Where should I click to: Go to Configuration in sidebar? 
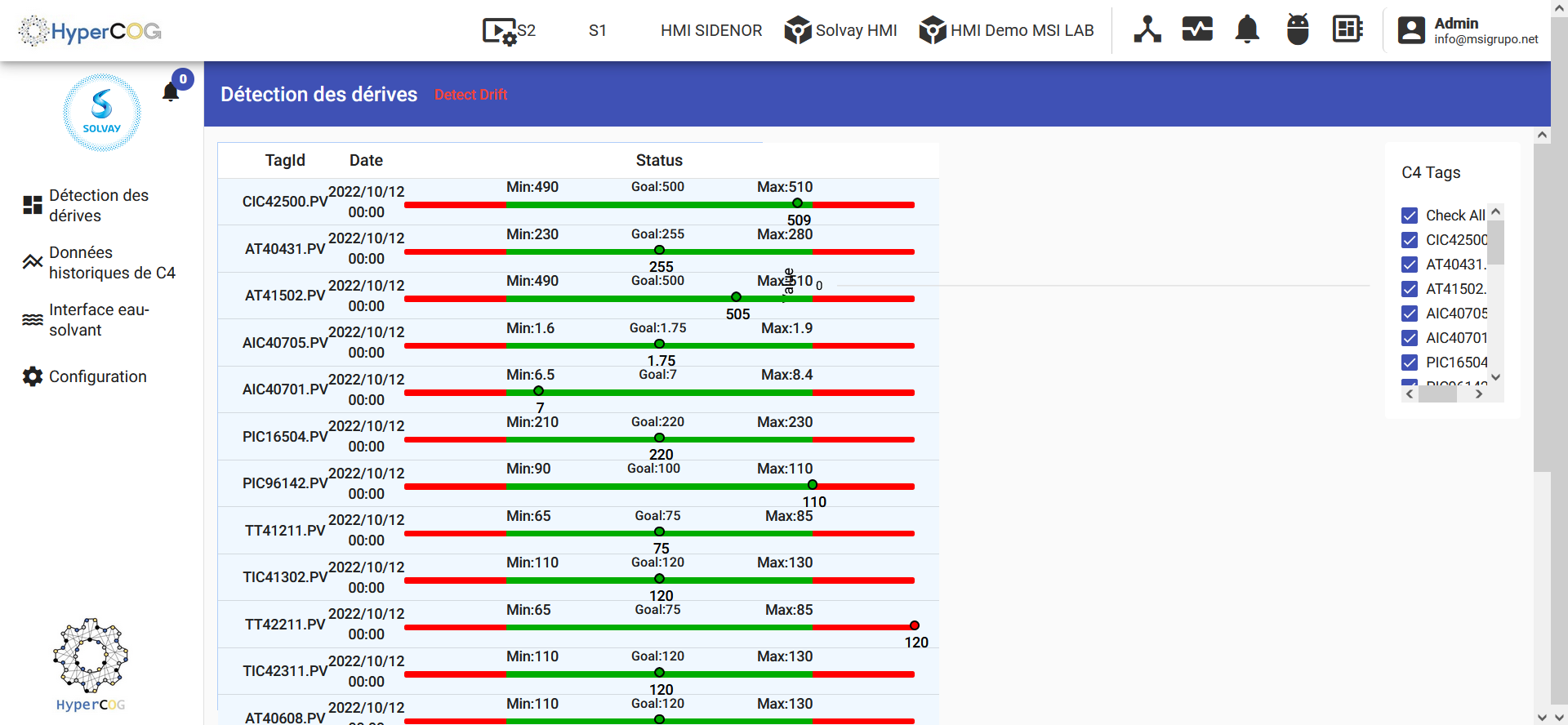coord(97,376)
